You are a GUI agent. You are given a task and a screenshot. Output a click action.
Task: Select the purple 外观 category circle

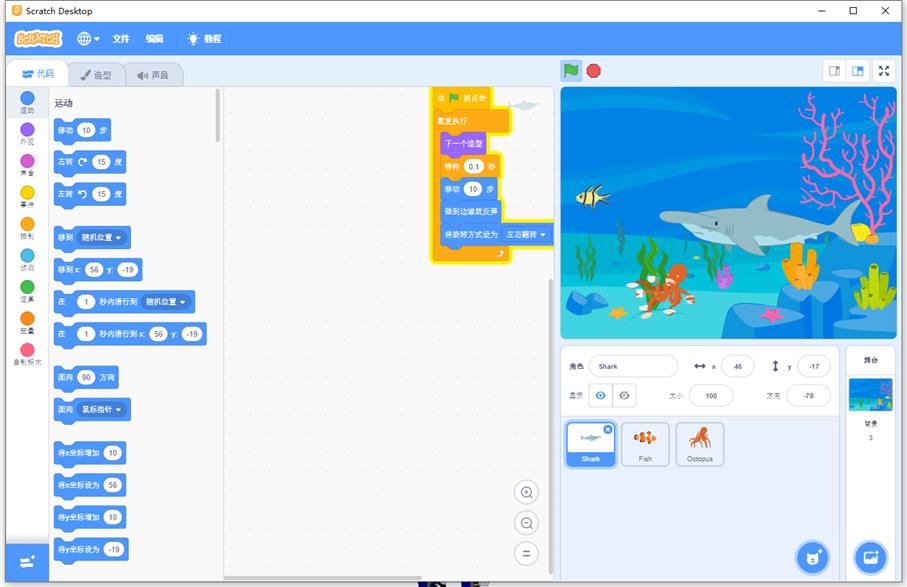(27, 130)
